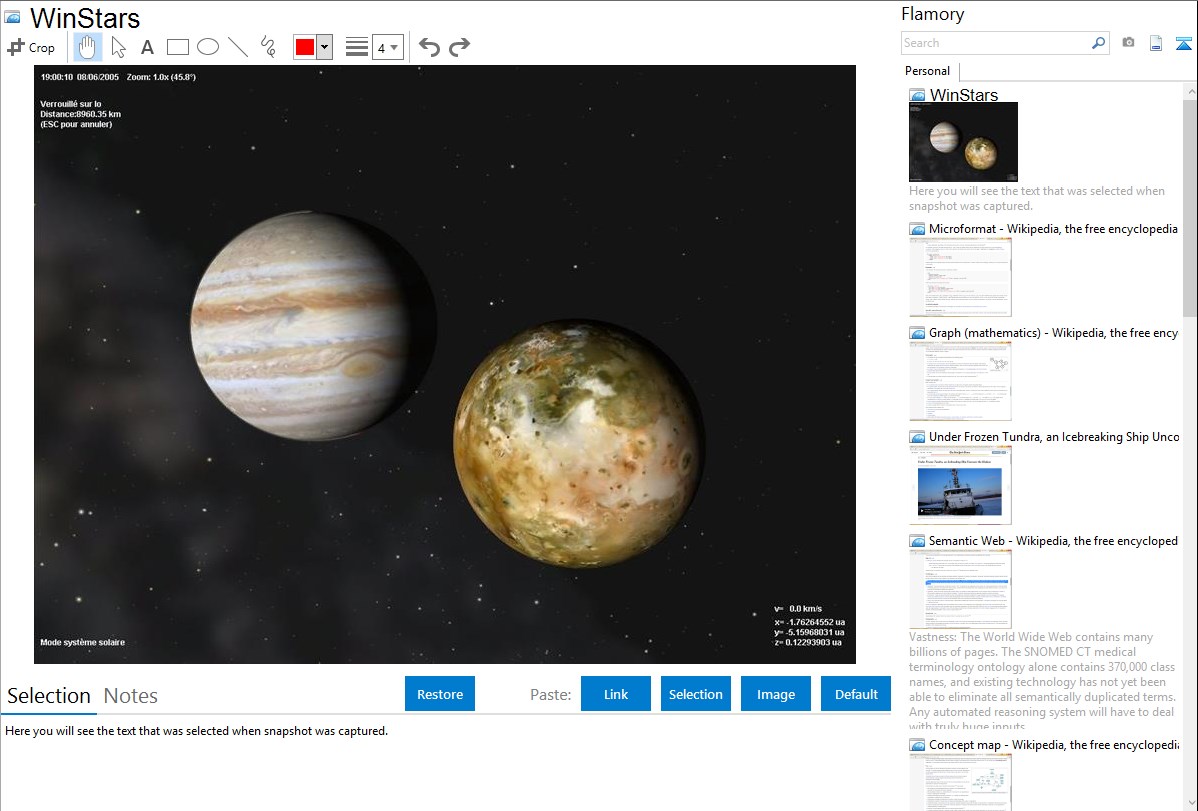The width and height of the screenshot is (1198, 811).
Task: Click the camera snapshot icon
Action: (1128, 43)
